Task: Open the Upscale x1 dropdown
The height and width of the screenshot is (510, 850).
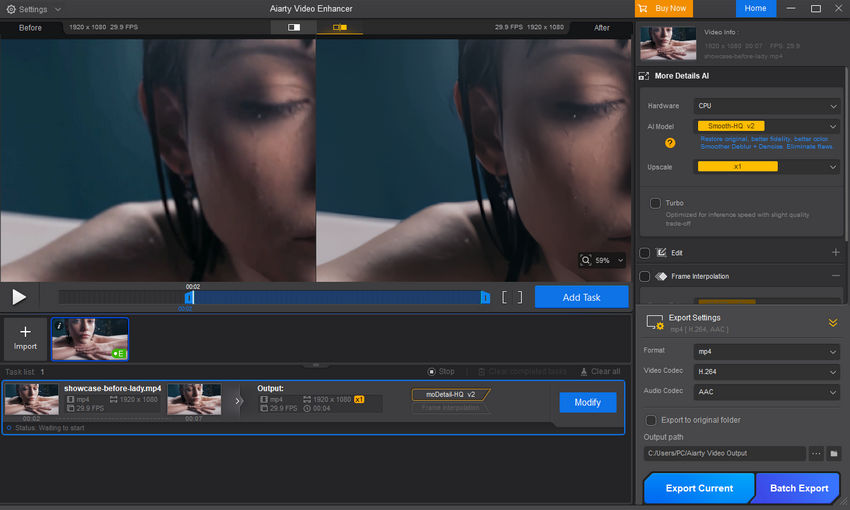Action: pos(767,167)
